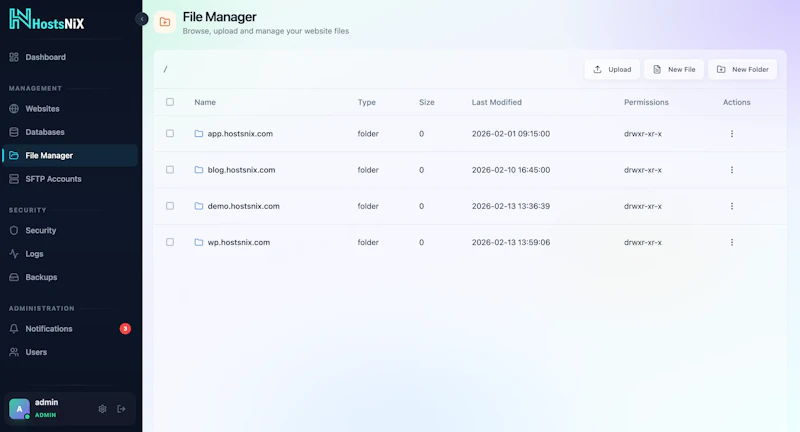Click the SFTP Accounts server icon
Screen dimensions: 800x432
click(14, 179)
